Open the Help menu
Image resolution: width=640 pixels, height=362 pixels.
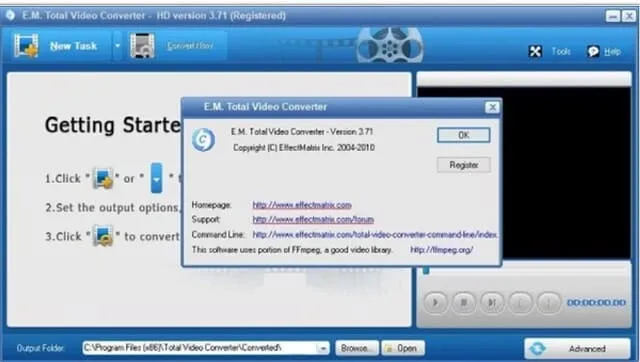pyautogui.click(x=612, y=51)
